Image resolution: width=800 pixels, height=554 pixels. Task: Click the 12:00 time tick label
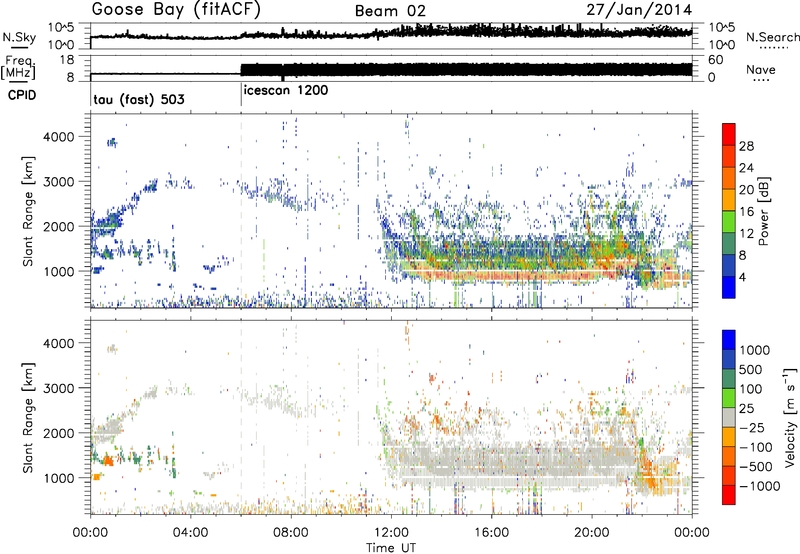pyautogui.click(x=391, y=533)
